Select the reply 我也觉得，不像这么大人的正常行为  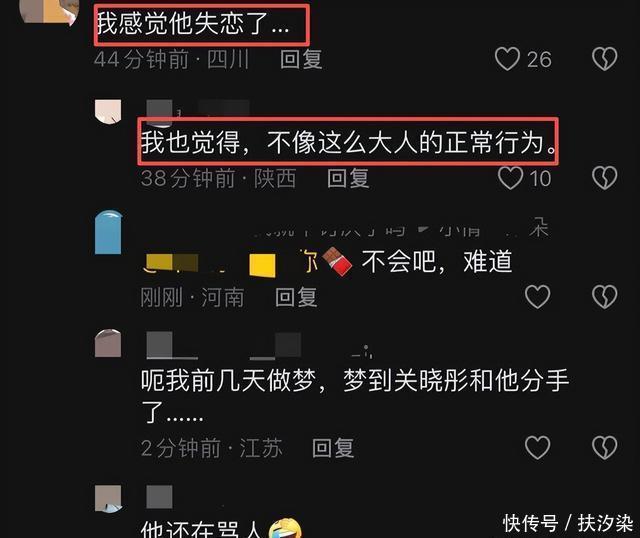click(348, 142)
